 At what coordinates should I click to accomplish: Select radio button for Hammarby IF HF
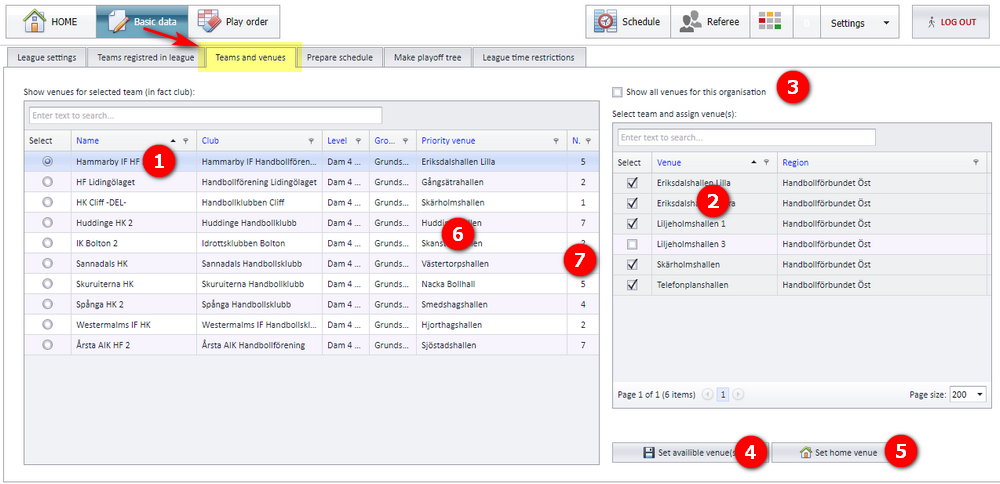coord(47,162)
